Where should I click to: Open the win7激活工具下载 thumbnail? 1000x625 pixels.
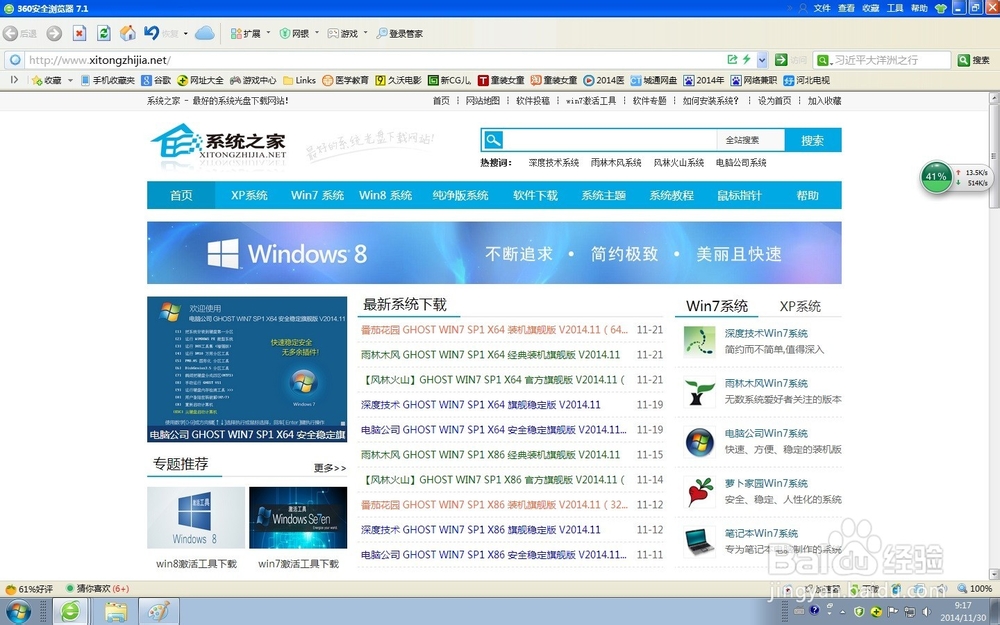pyautogui.click(x=298, y=518)
